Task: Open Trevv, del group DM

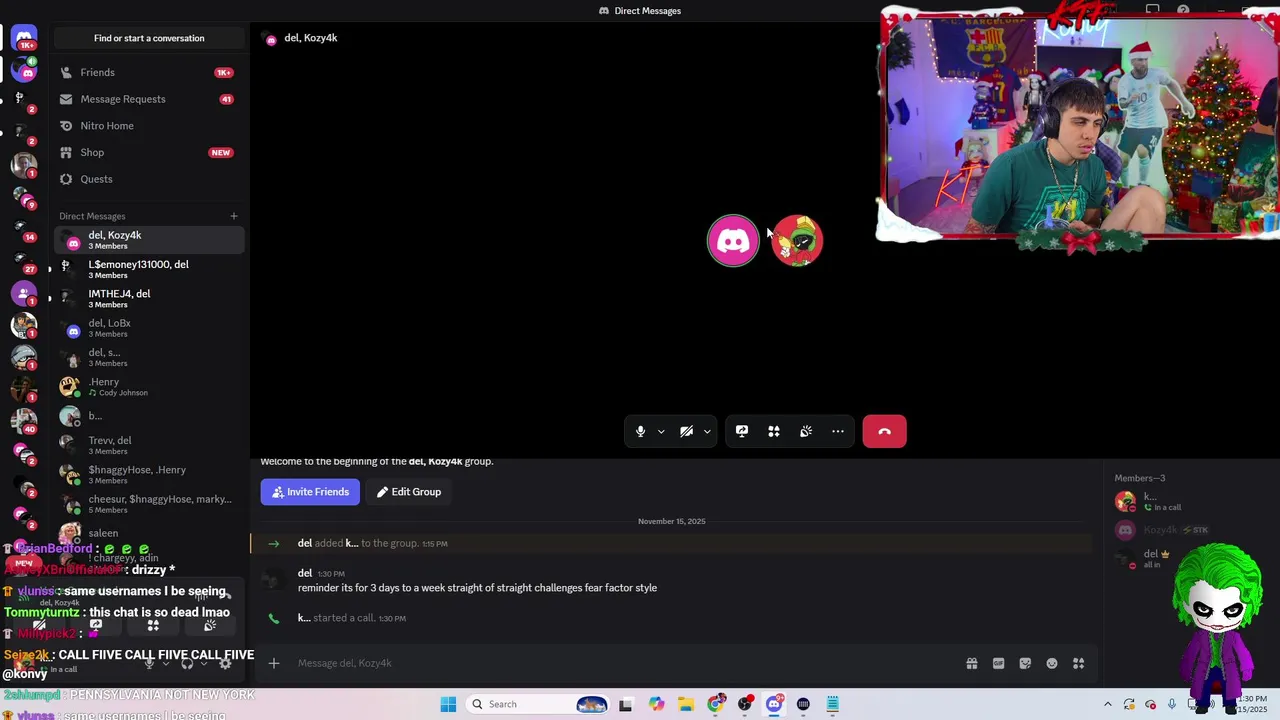Action: [x=148, y=445]
